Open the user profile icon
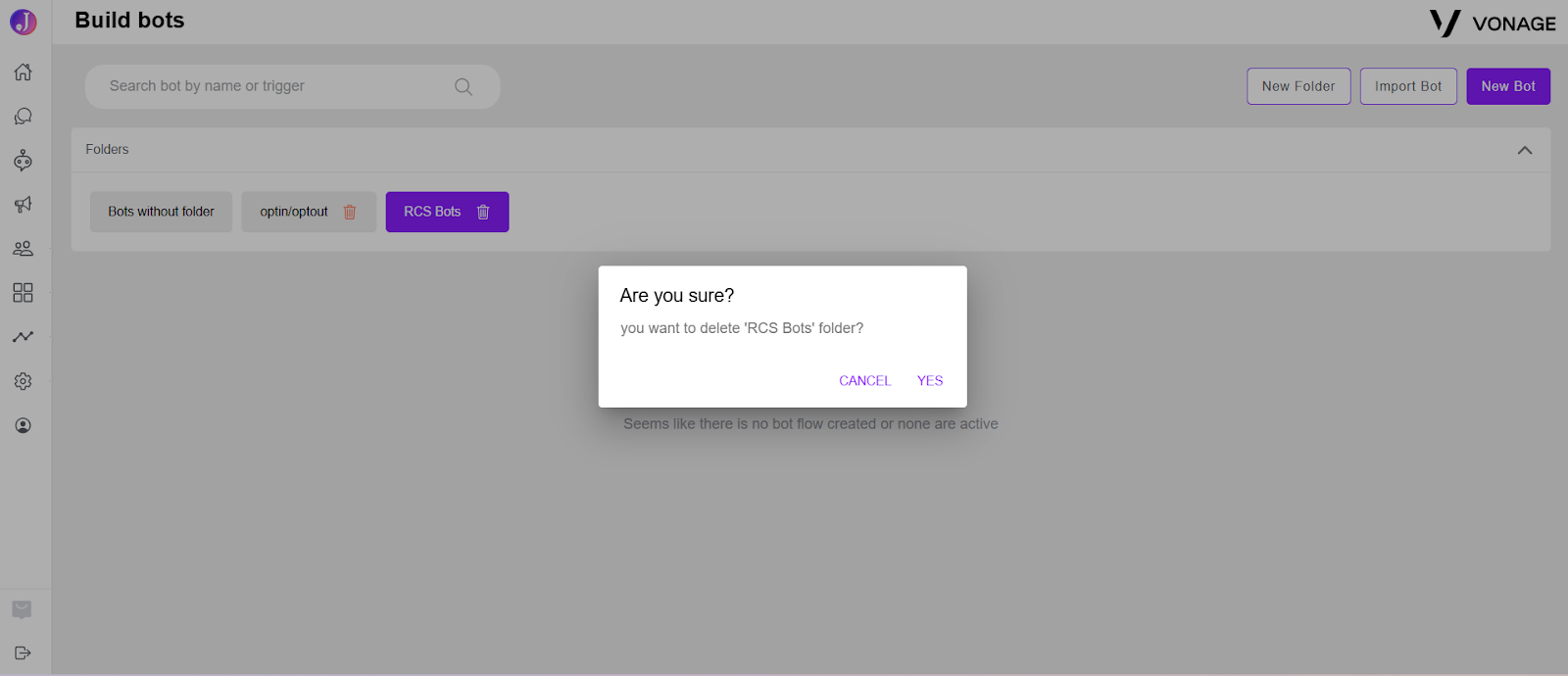Image resolution: width=1568 pixels, height=676 pixels. tap(23, 425)
